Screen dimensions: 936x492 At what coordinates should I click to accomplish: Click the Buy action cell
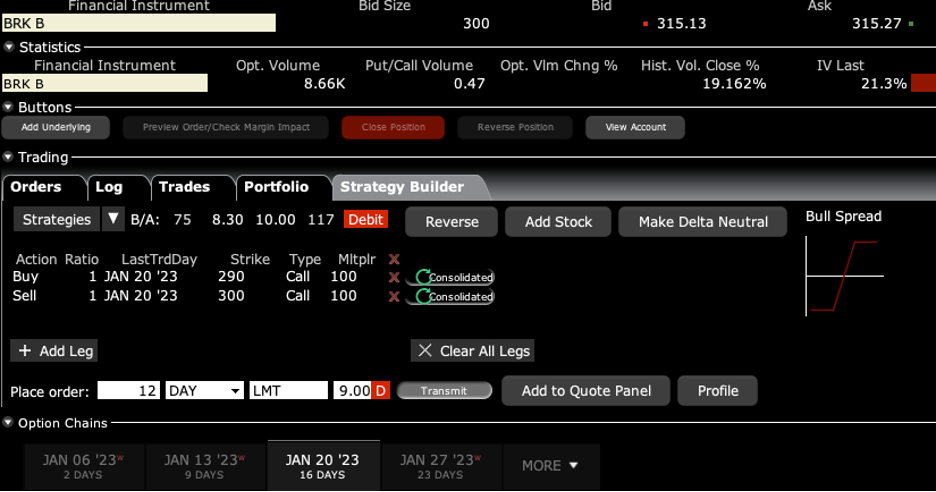pos(26,276)
